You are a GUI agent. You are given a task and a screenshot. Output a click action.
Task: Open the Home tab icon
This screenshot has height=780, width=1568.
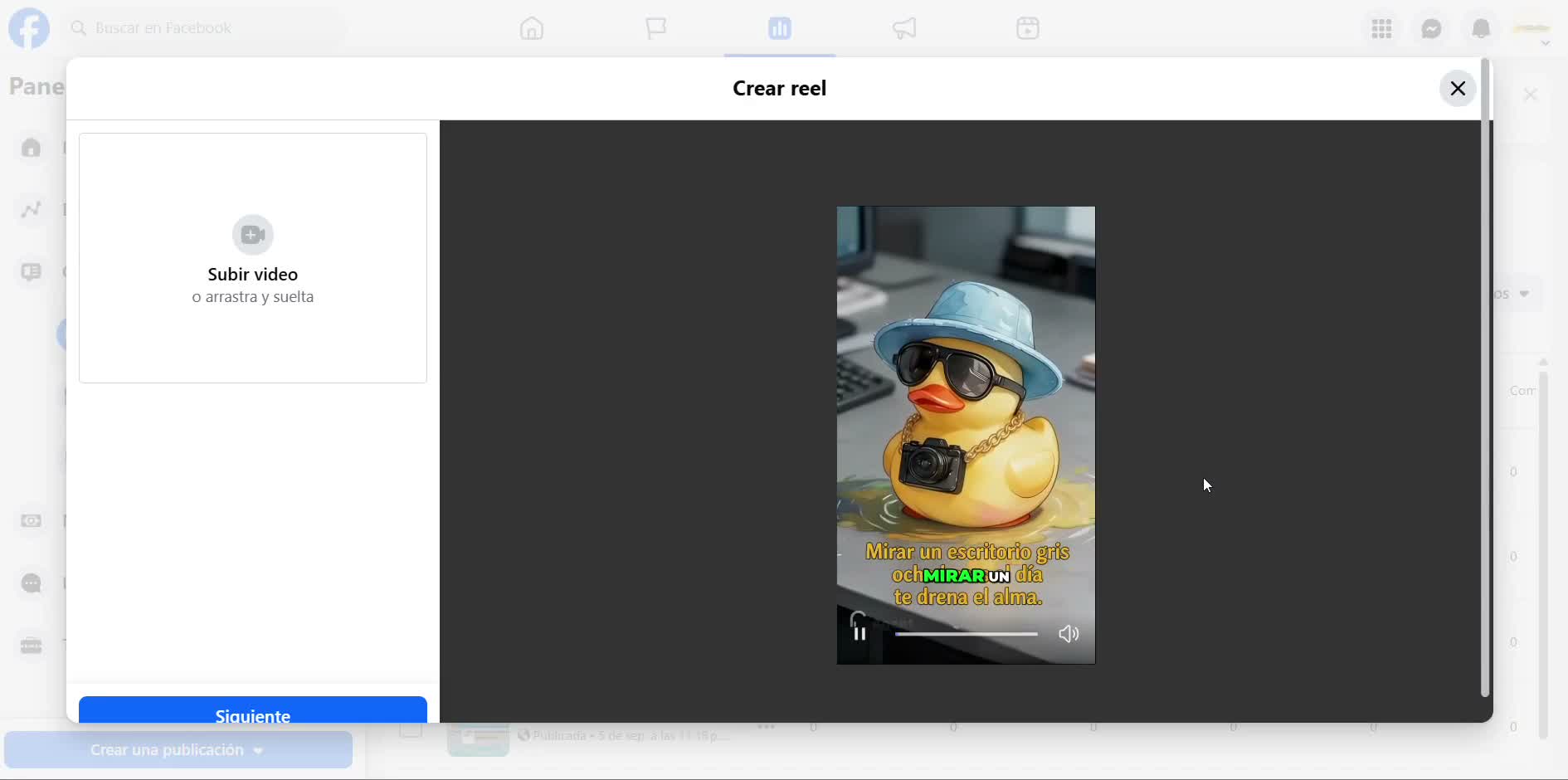(532, 28)
